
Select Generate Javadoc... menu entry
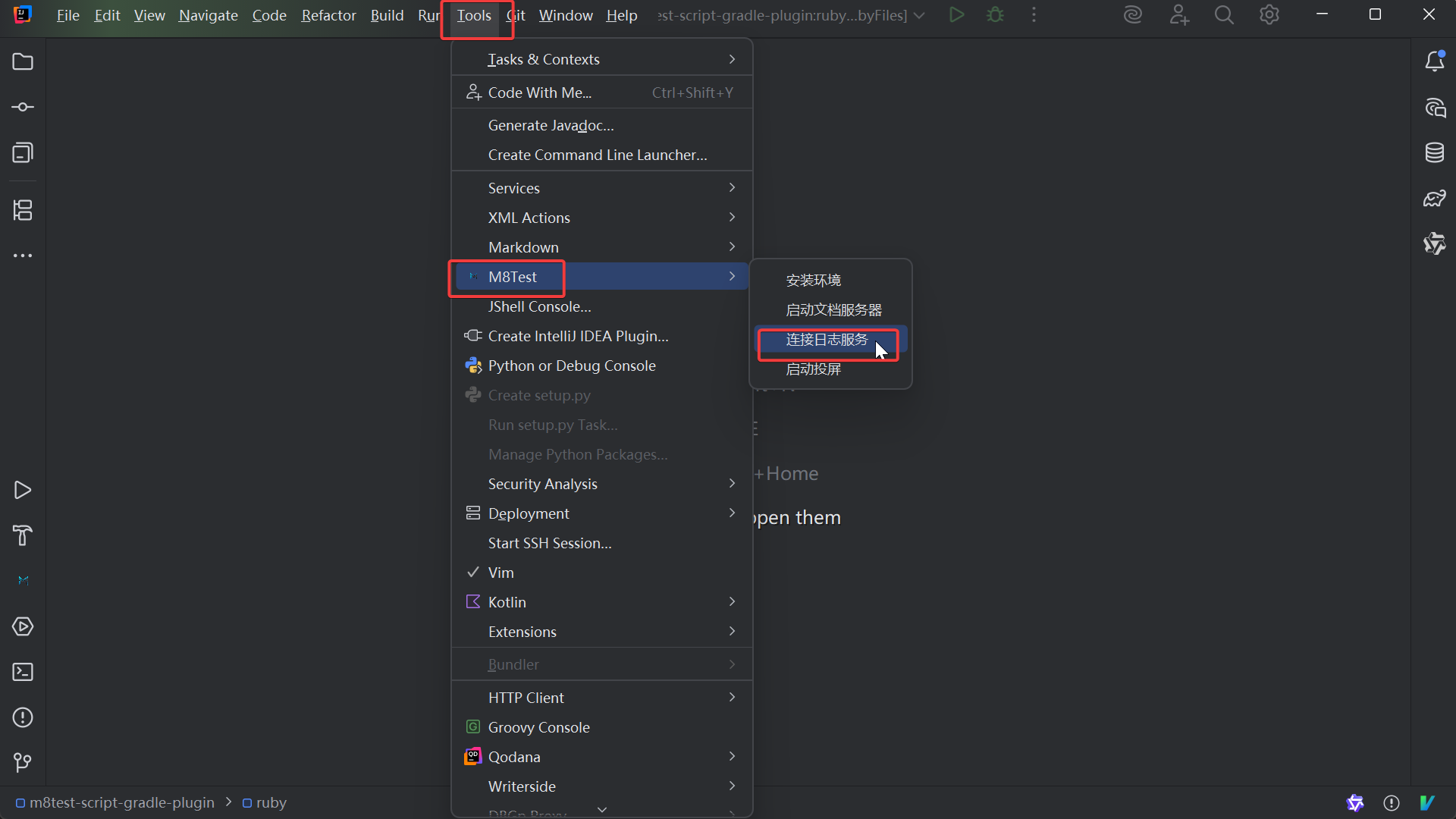pyautogui.click(x=551, y=125)
